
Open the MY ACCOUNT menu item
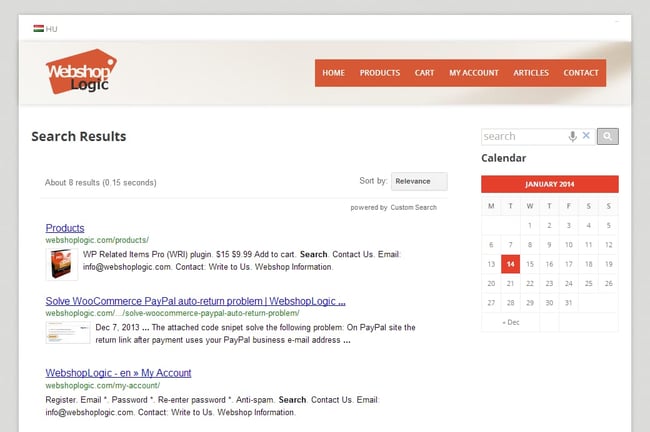pyautogui.click(x=474, y=73)
